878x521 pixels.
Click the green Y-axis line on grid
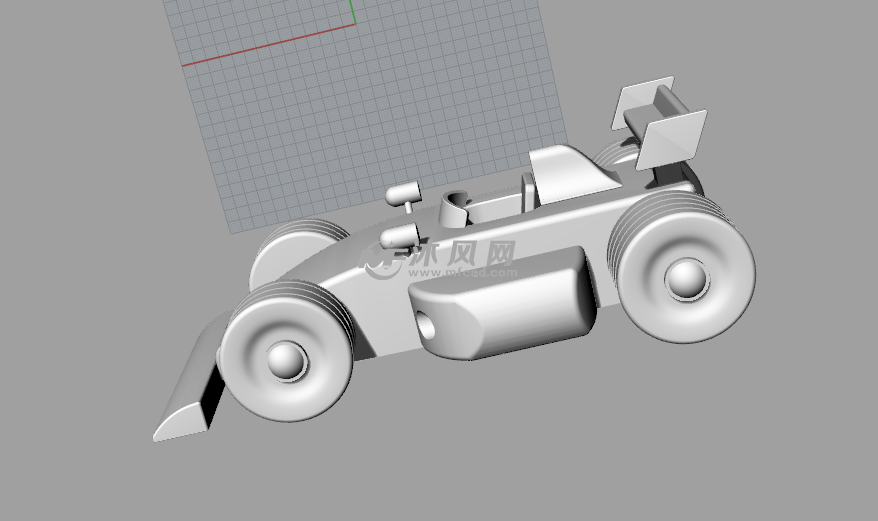point(353,12)
